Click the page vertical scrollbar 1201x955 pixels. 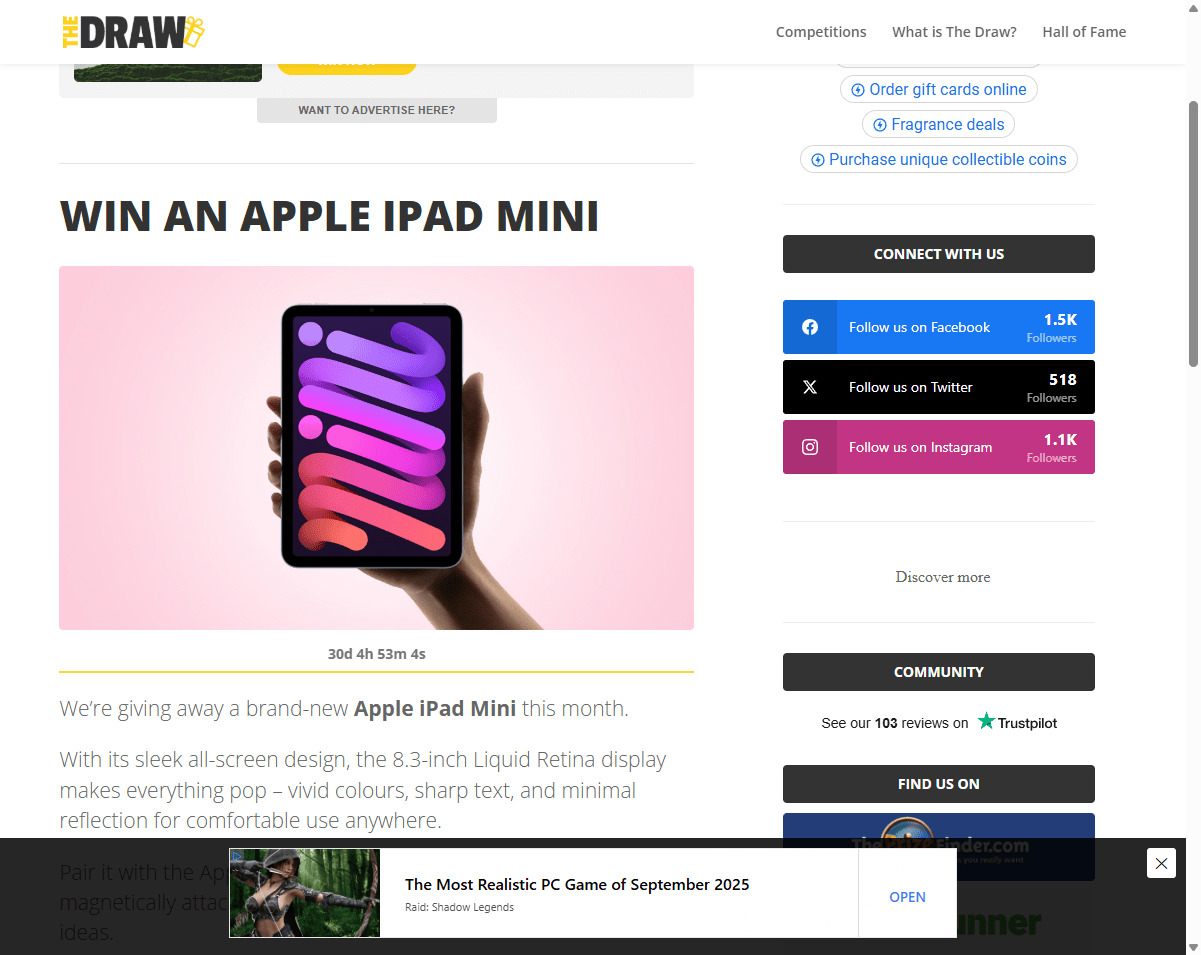pos(1193,233)
